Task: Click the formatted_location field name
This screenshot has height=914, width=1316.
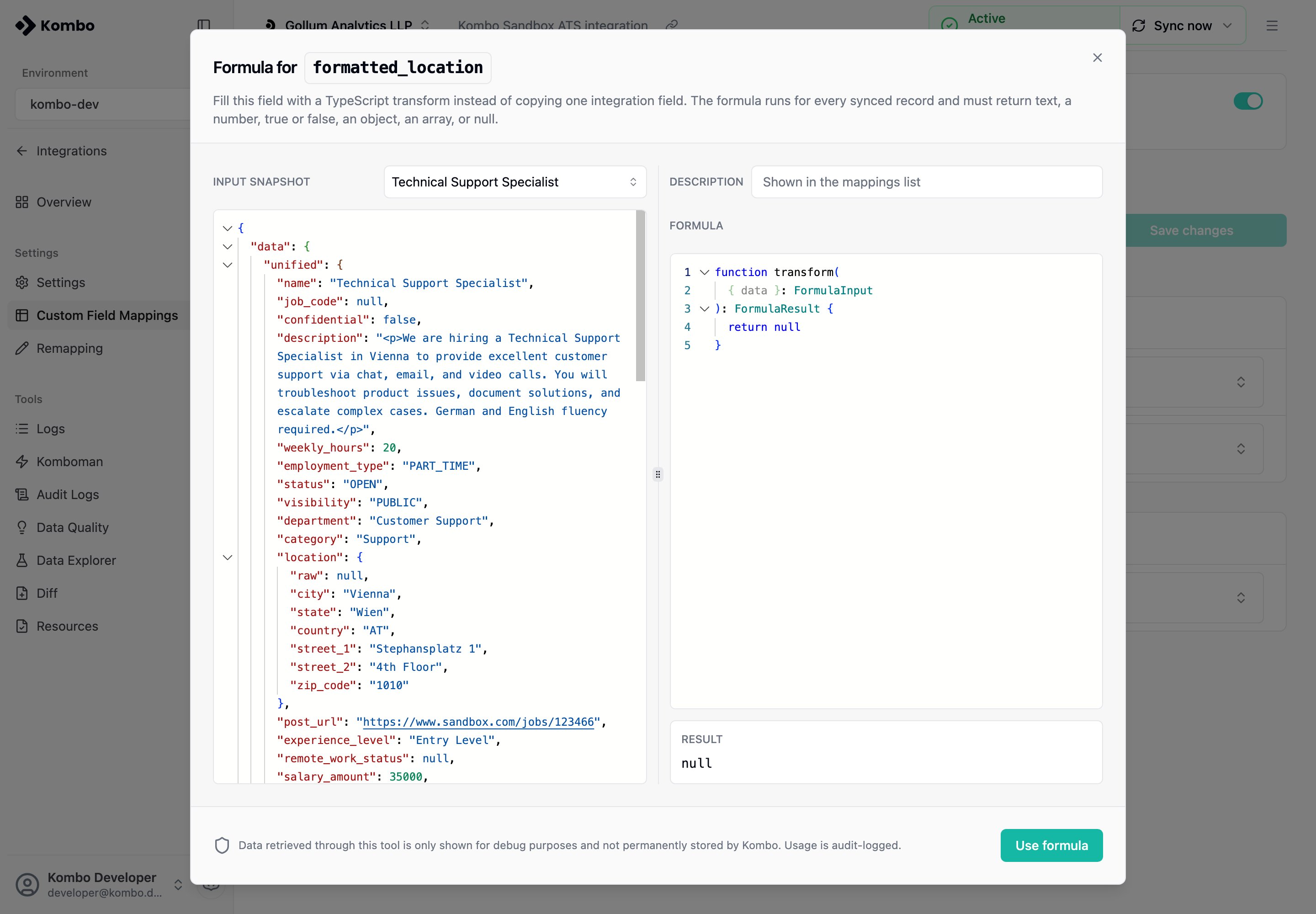Action: (398, 68)
